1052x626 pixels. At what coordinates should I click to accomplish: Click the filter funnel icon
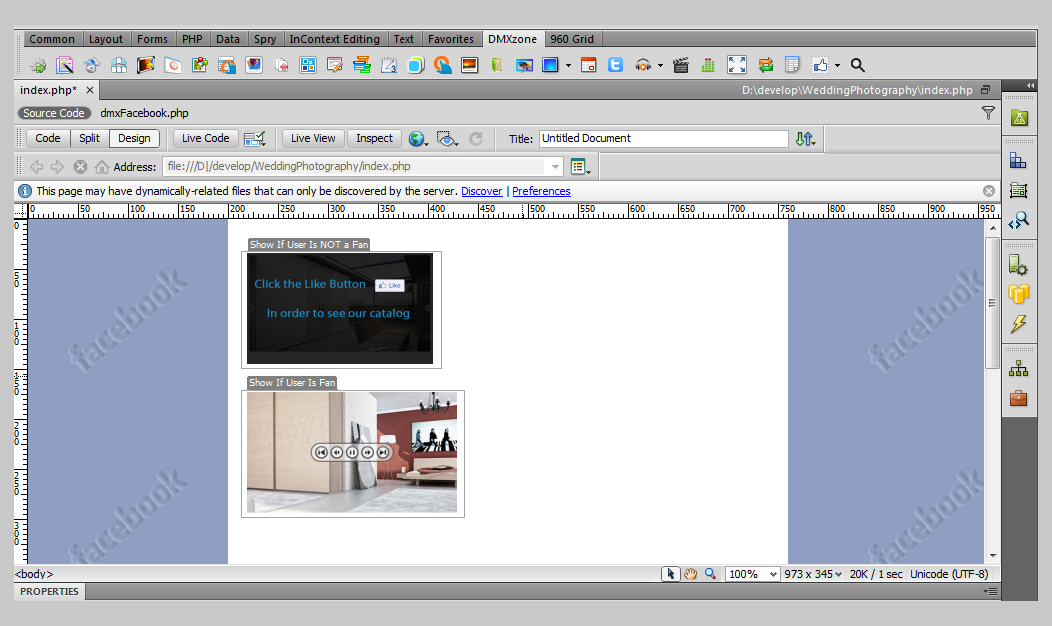click(x=988, y=113)
